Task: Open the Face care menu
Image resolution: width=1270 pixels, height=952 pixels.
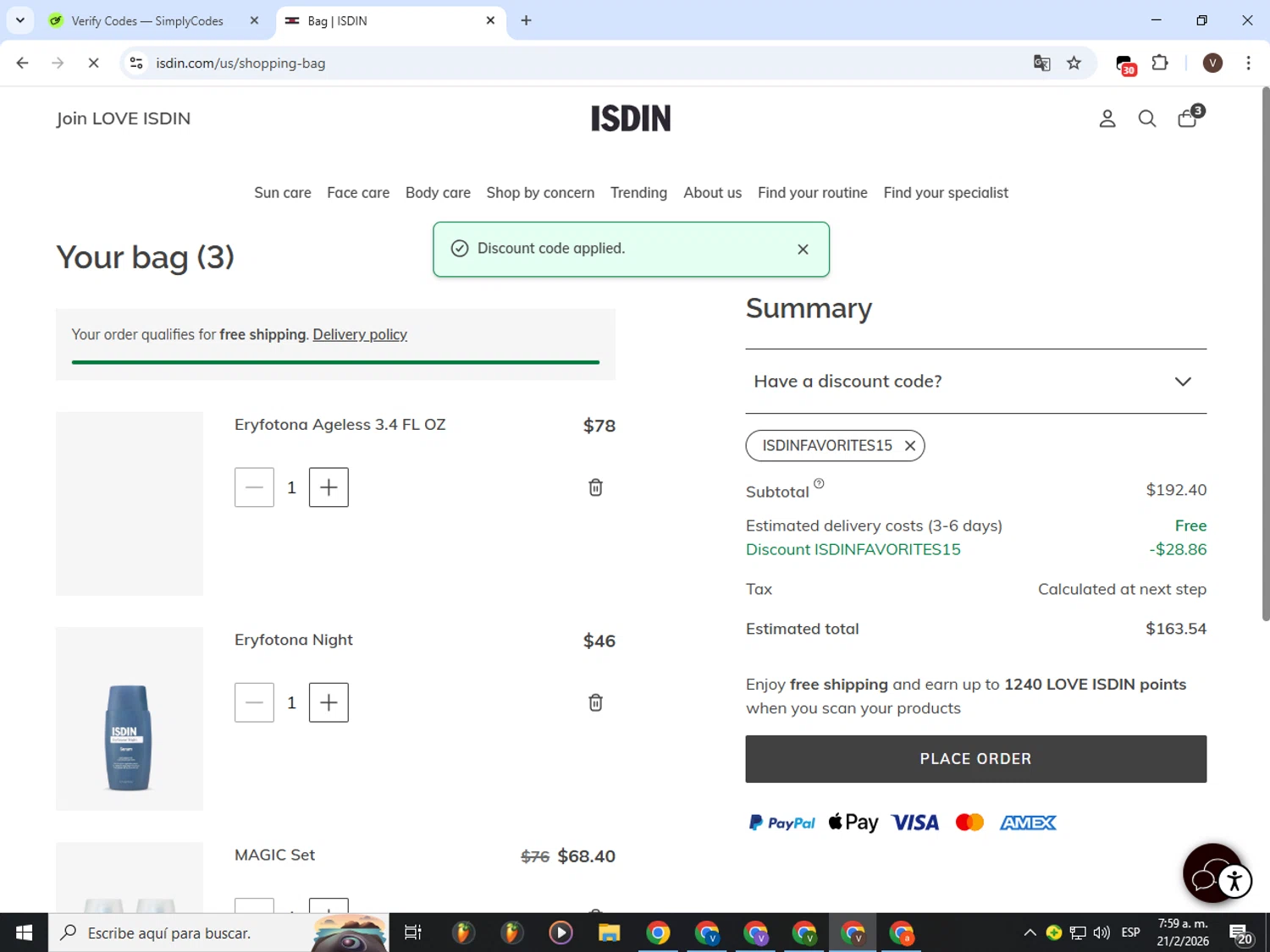Action: (x=358, y=193)
